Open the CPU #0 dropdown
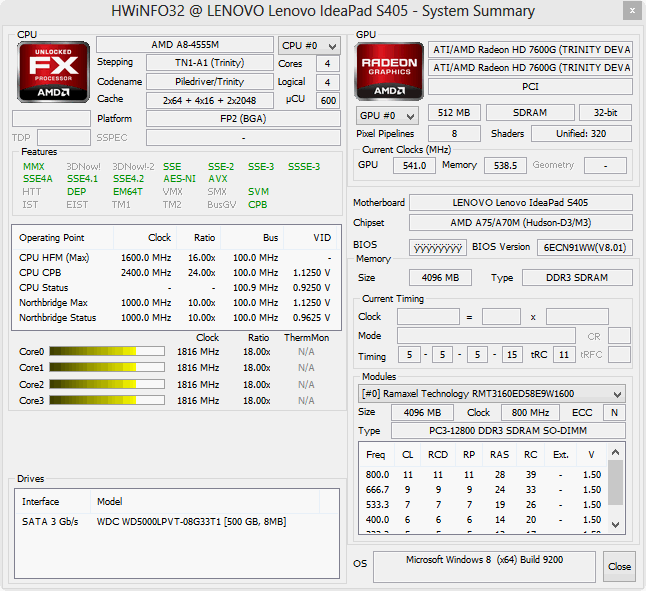This screenshot has width=646, height=591. 309,46
